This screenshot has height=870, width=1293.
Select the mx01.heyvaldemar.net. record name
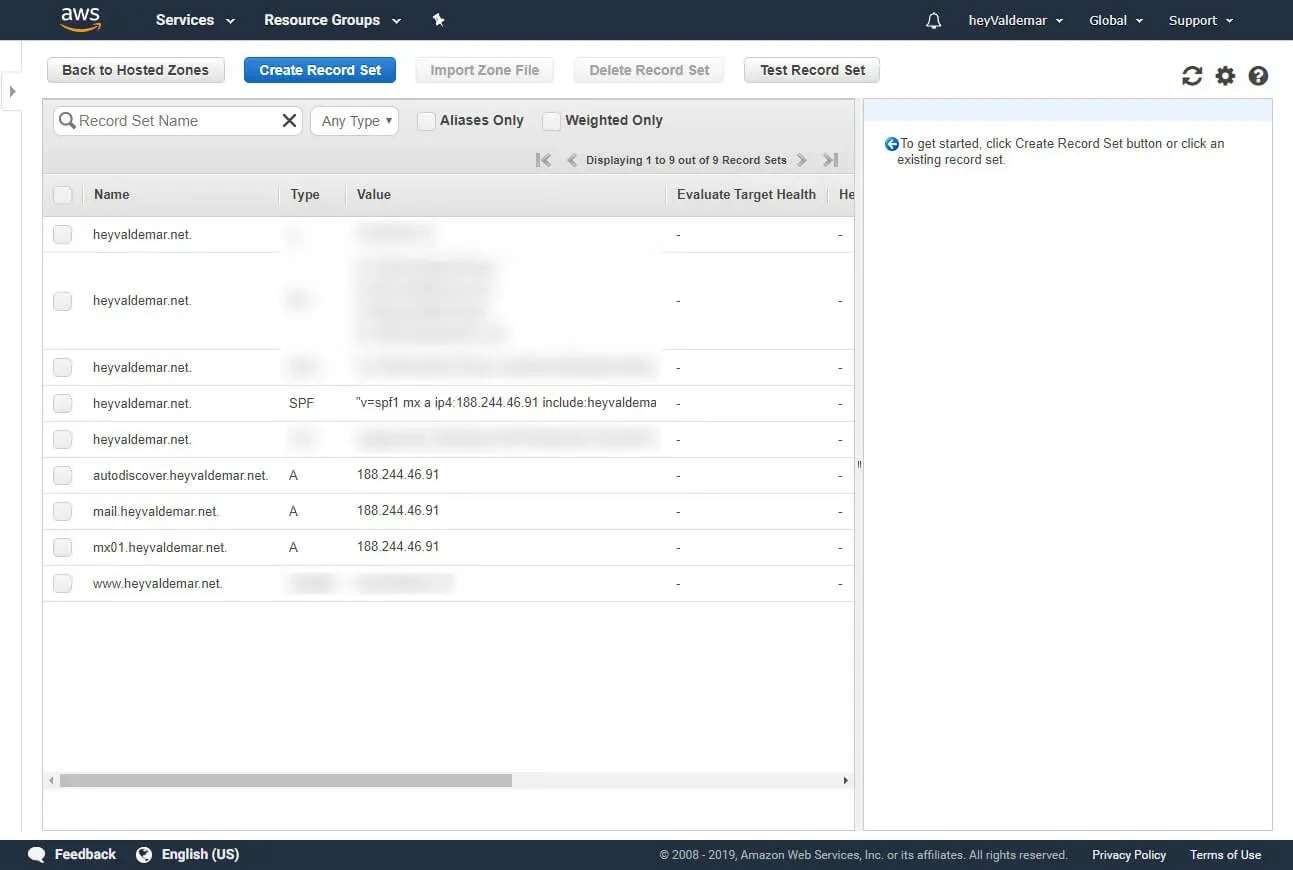pyautogui.click(x=160, y=548)
